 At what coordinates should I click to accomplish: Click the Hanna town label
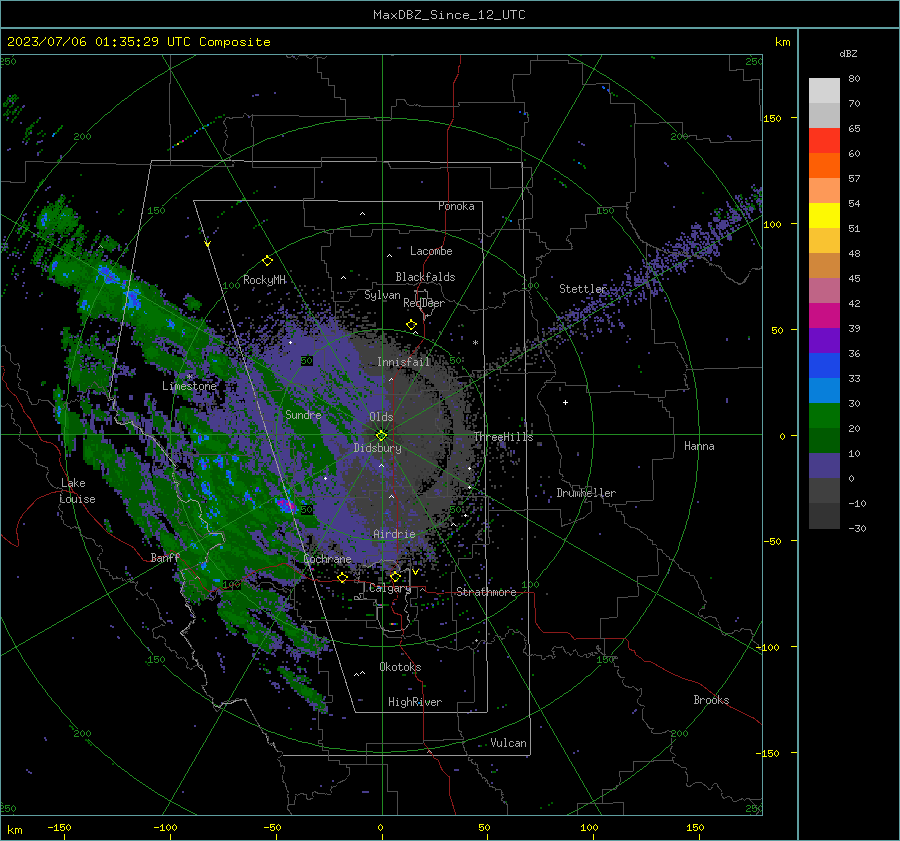(x=699, y=446)
